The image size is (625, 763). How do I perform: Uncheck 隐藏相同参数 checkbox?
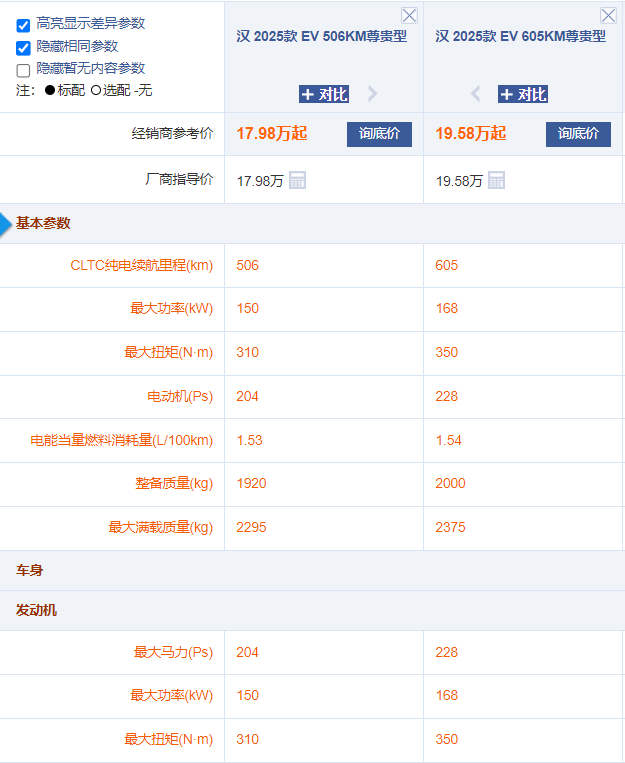tap(23, 47)
